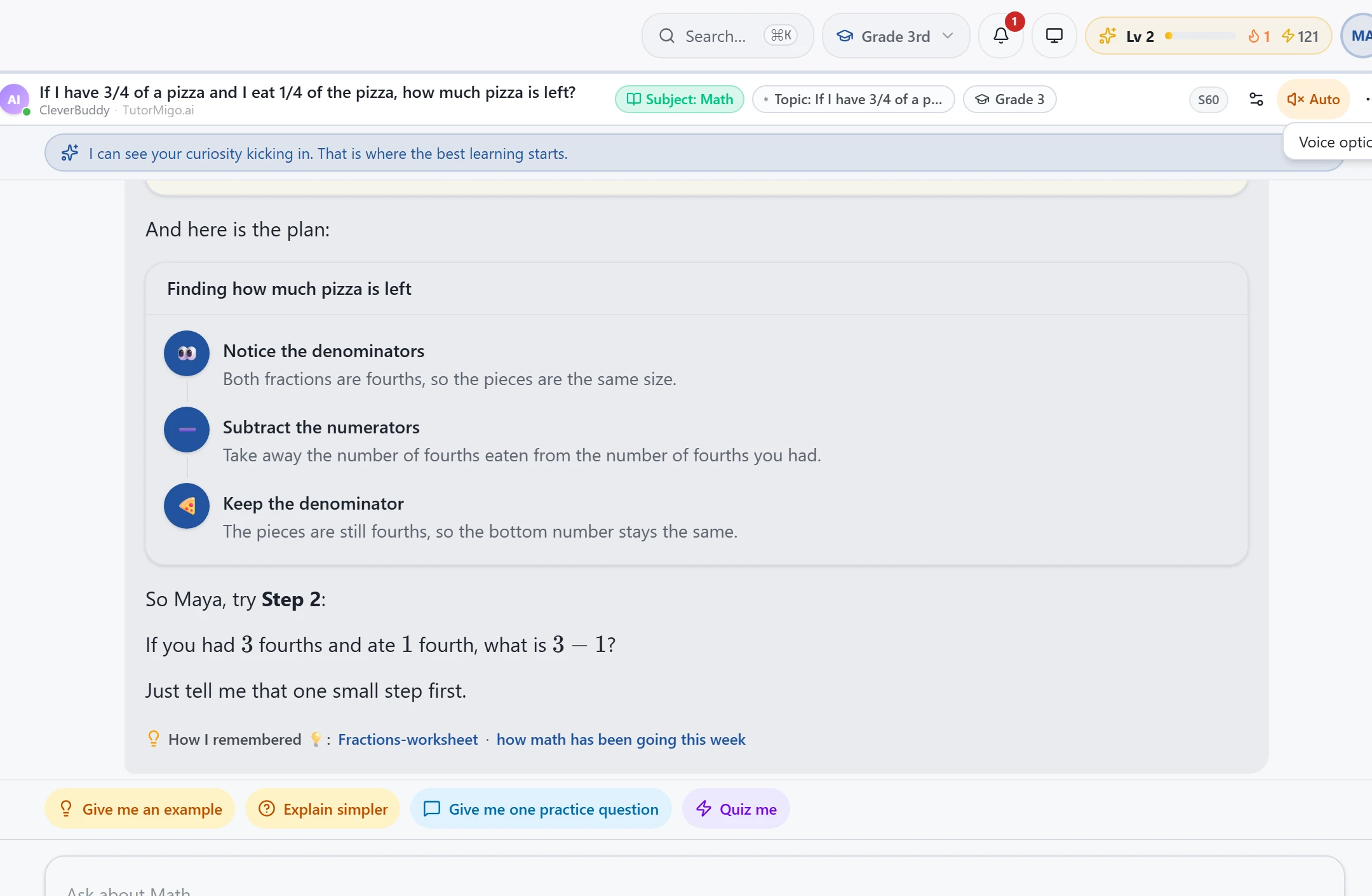The height and width of the screenshot is (896, 1372).
Task: Open the Fractions-worksheet link
Action: coord(408,740)
